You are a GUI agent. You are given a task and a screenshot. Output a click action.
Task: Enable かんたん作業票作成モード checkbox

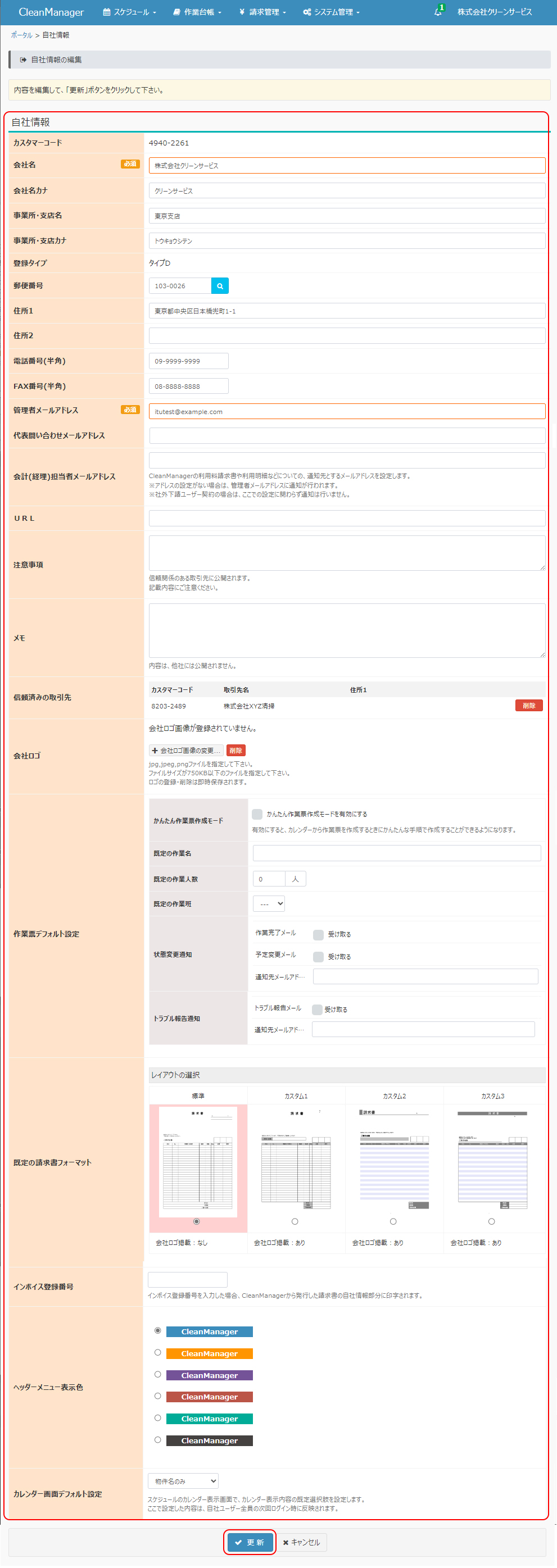(x=257, y=814)
